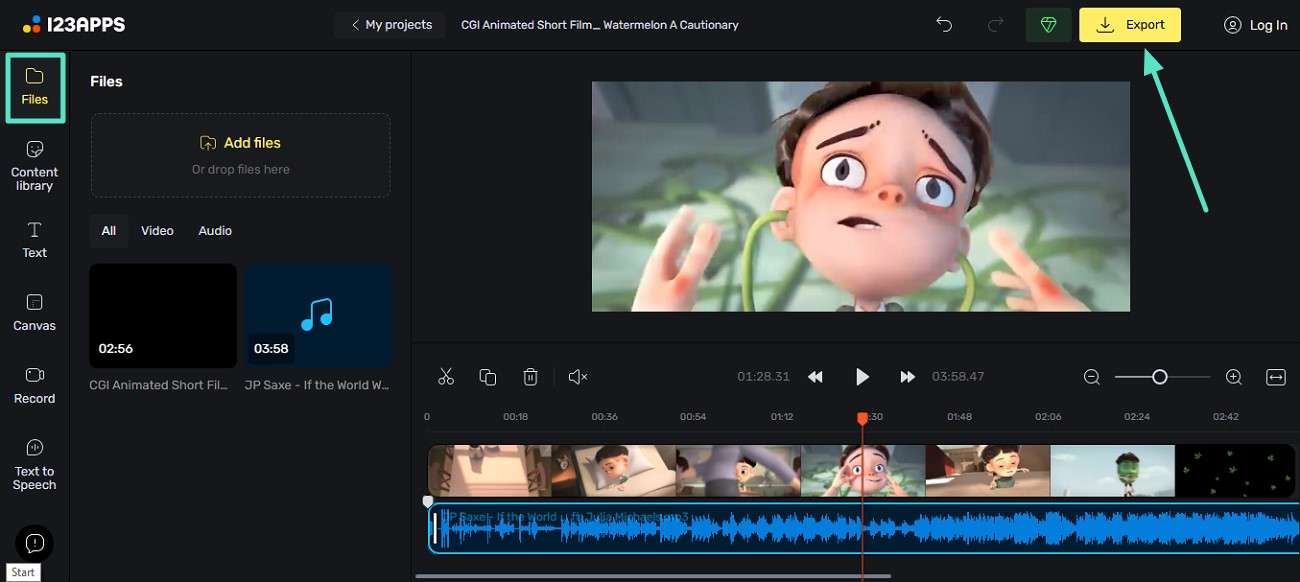Adjust the timeline zoom slider
This screenshot has height=582, width=1300.
pos(1160,377)
